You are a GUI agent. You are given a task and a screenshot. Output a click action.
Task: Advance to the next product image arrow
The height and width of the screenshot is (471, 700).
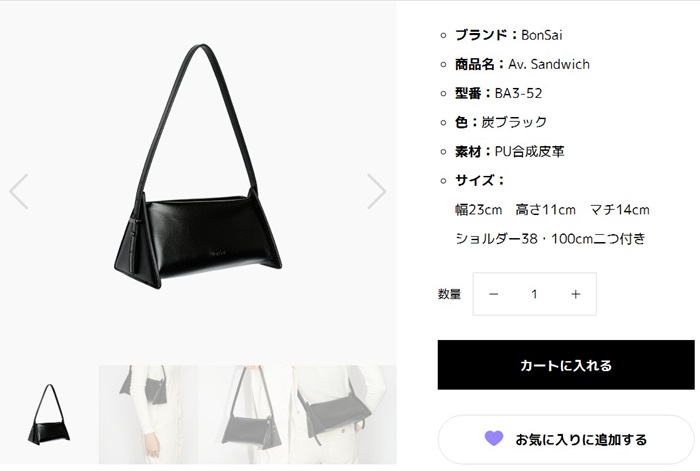(x=376, y=192)
